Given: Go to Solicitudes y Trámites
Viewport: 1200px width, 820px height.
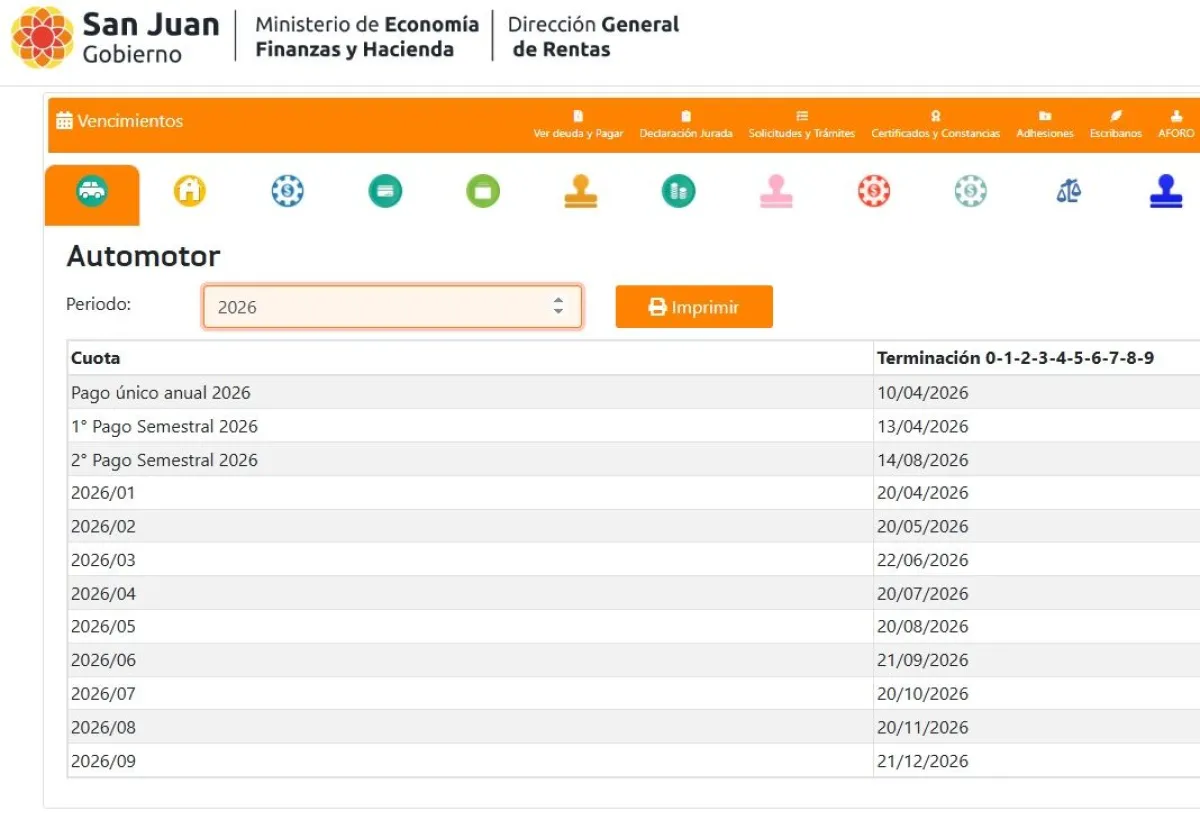Looking at the screenshot, I should click(x=802, y=124).
